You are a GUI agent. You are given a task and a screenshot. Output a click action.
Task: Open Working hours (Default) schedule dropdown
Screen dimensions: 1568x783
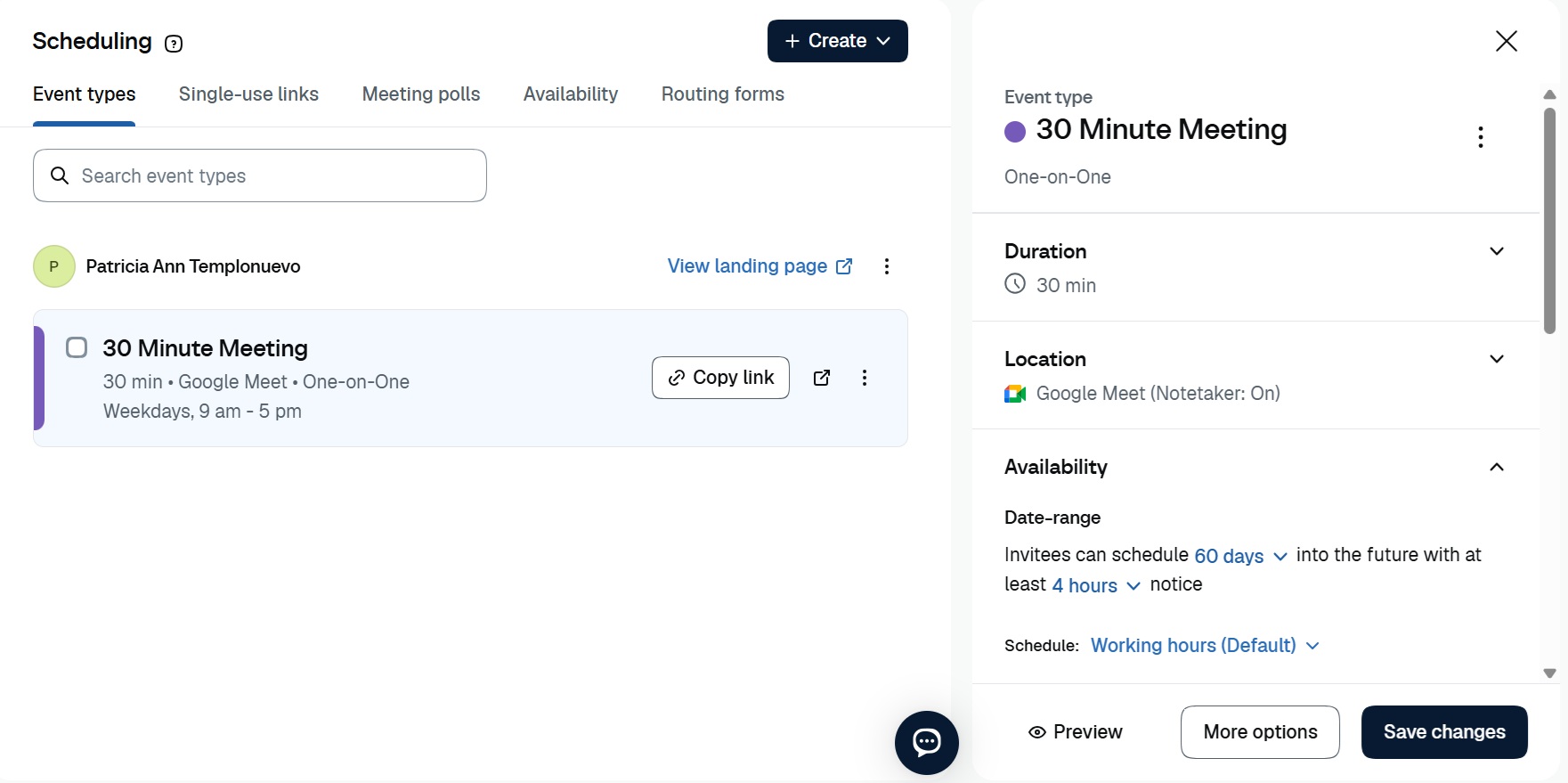[1205, 645]
